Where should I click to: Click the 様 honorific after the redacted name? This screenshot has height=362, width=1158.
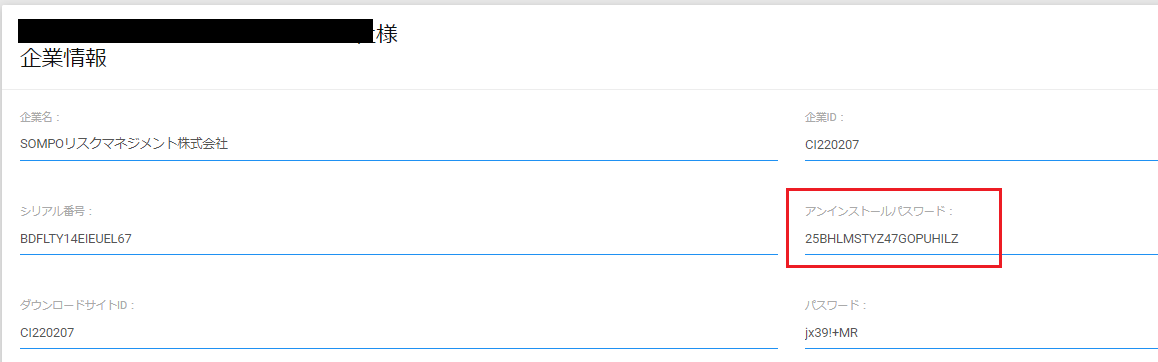pos(388,33)
